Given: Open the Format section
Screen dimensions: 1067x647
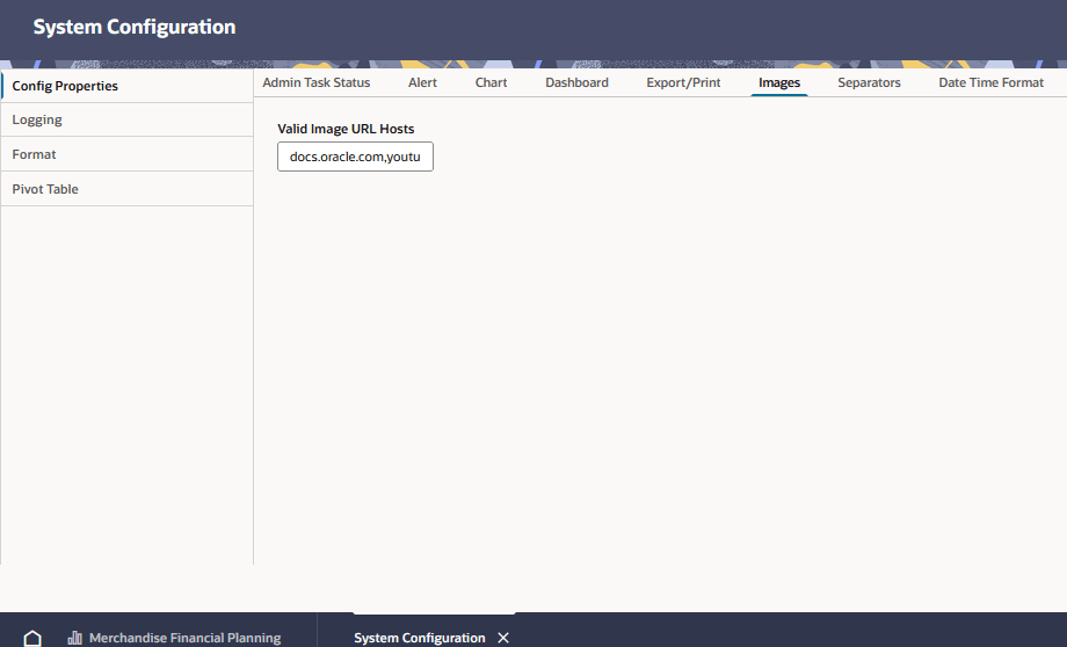Looking at the screenshot, I should pos(127,154).
